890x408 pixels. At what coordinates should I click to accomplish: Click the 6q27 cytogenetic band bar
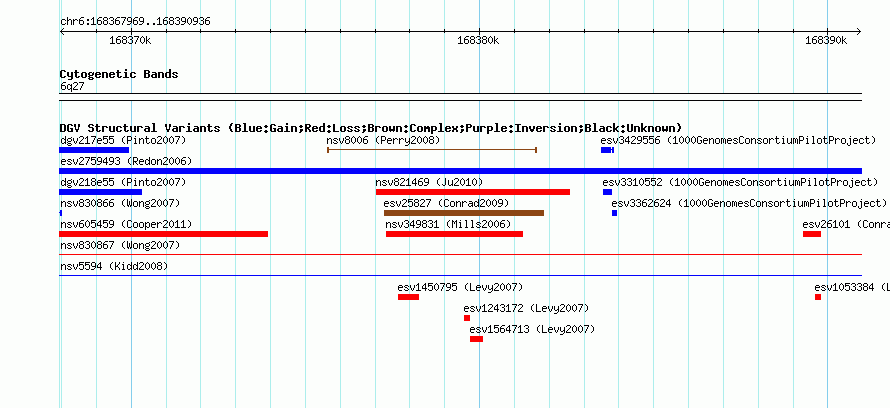pyautogui.click(x=460, y=97)
